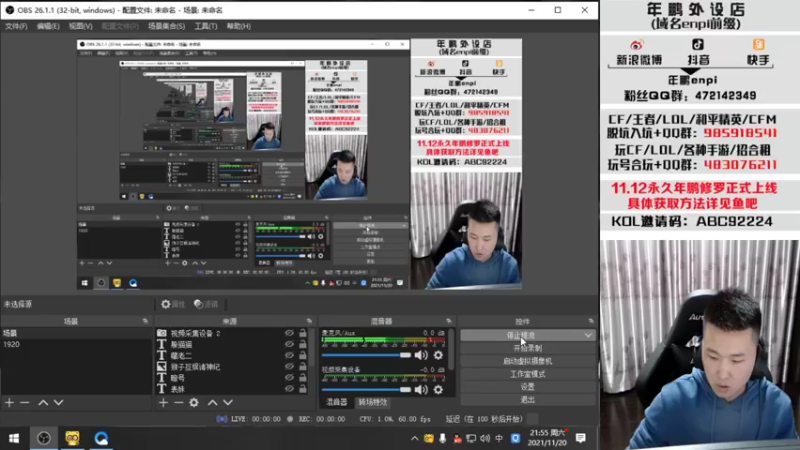Image resolution: width=800 pixels, height=450 pixels.
Task: Click the 中 input method indicator
Action: (499, 438)
